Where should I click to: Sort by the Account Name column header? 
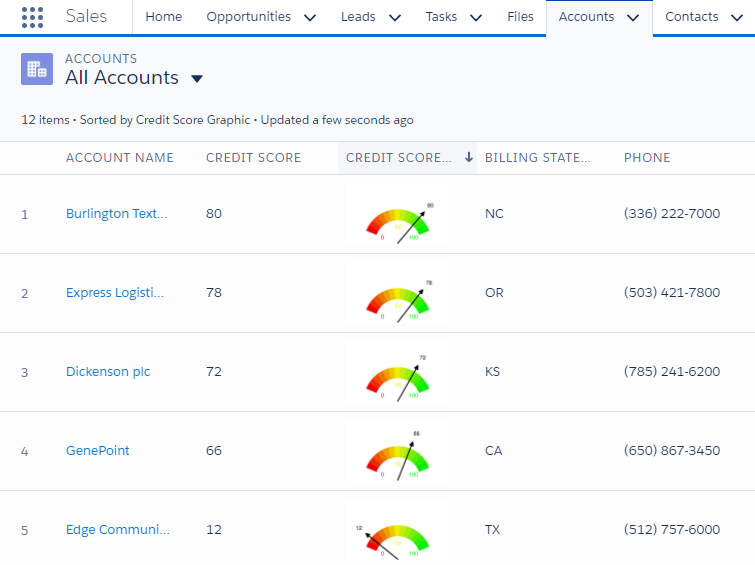tap(120, 158)
